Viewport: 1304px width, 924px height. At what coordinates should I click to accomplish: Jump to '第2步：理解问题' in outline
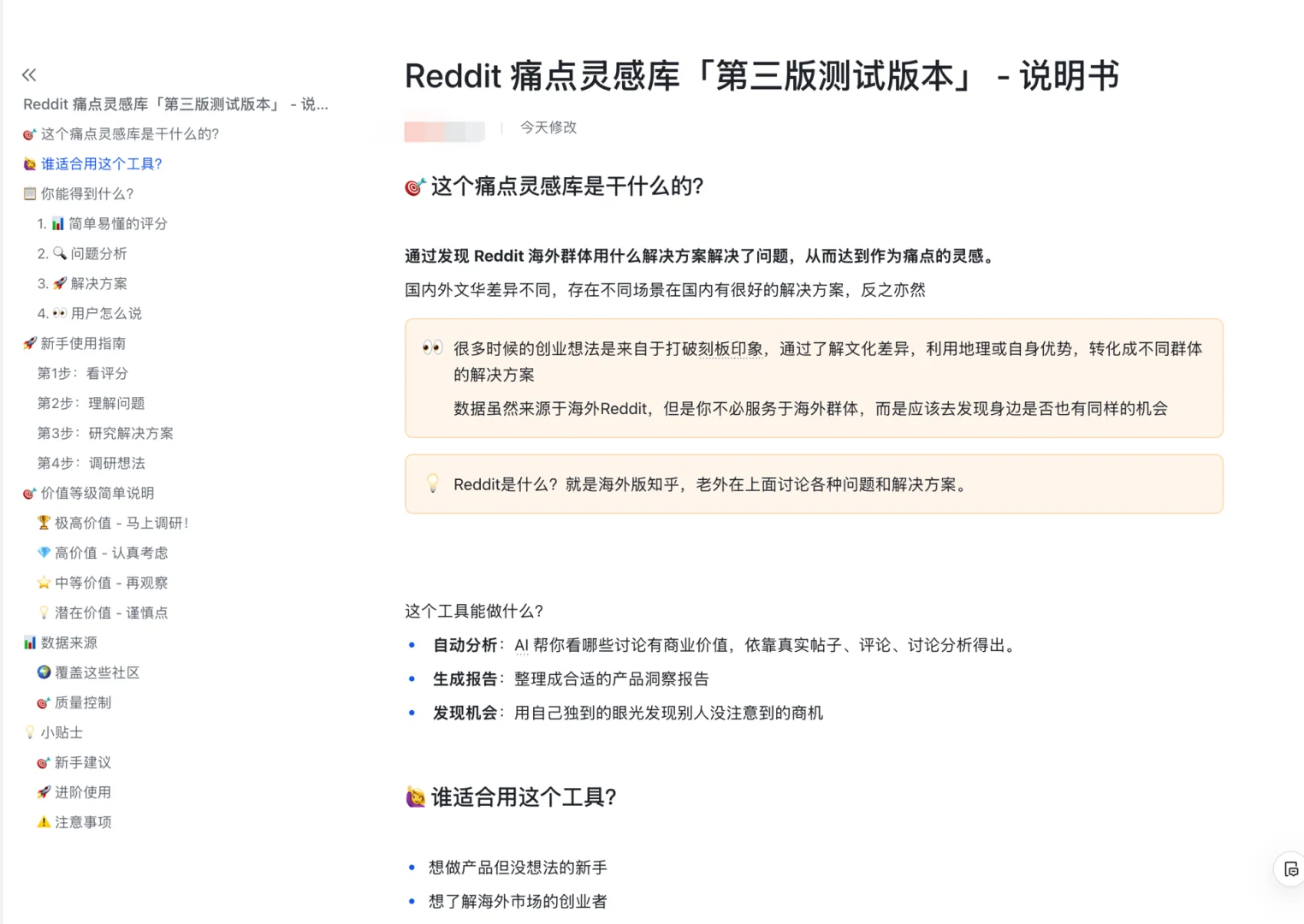coord(91,404)
